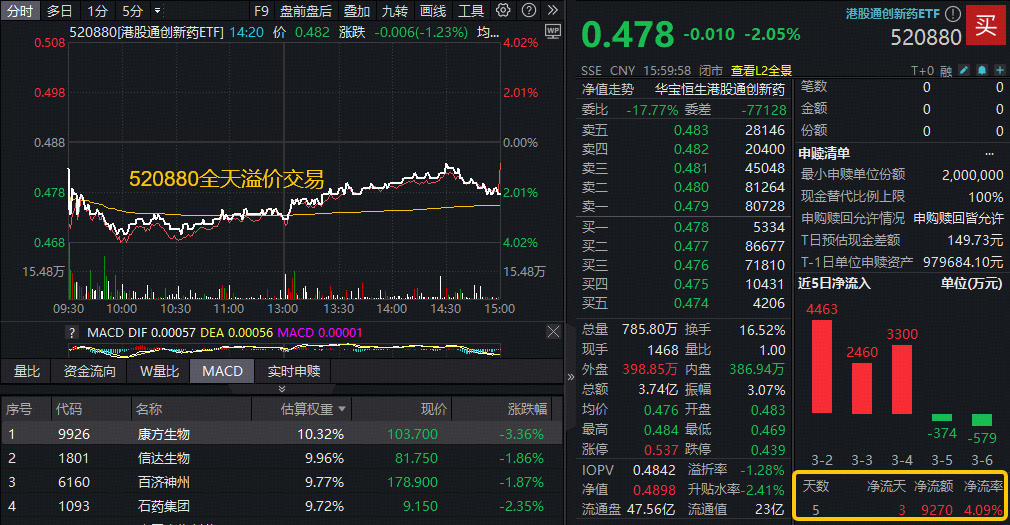Image resolution: width=1010 pixels, height=525 pixels.
Task: Toggle the 叠加 overlay option
Action: (x=357, y=11)
